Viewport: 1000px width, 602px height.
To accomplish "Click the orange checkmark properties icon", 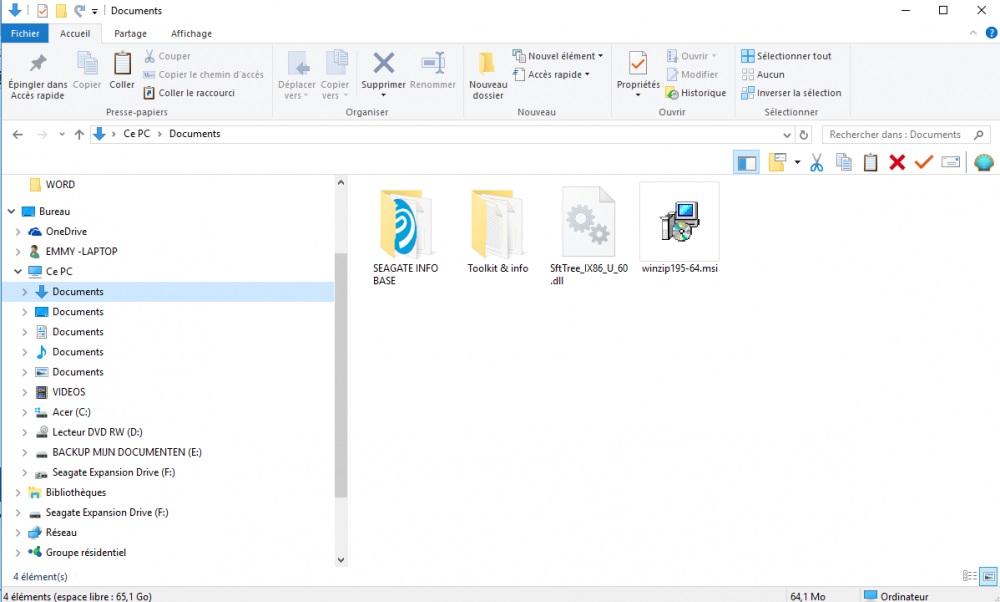I will click(923, 162).
